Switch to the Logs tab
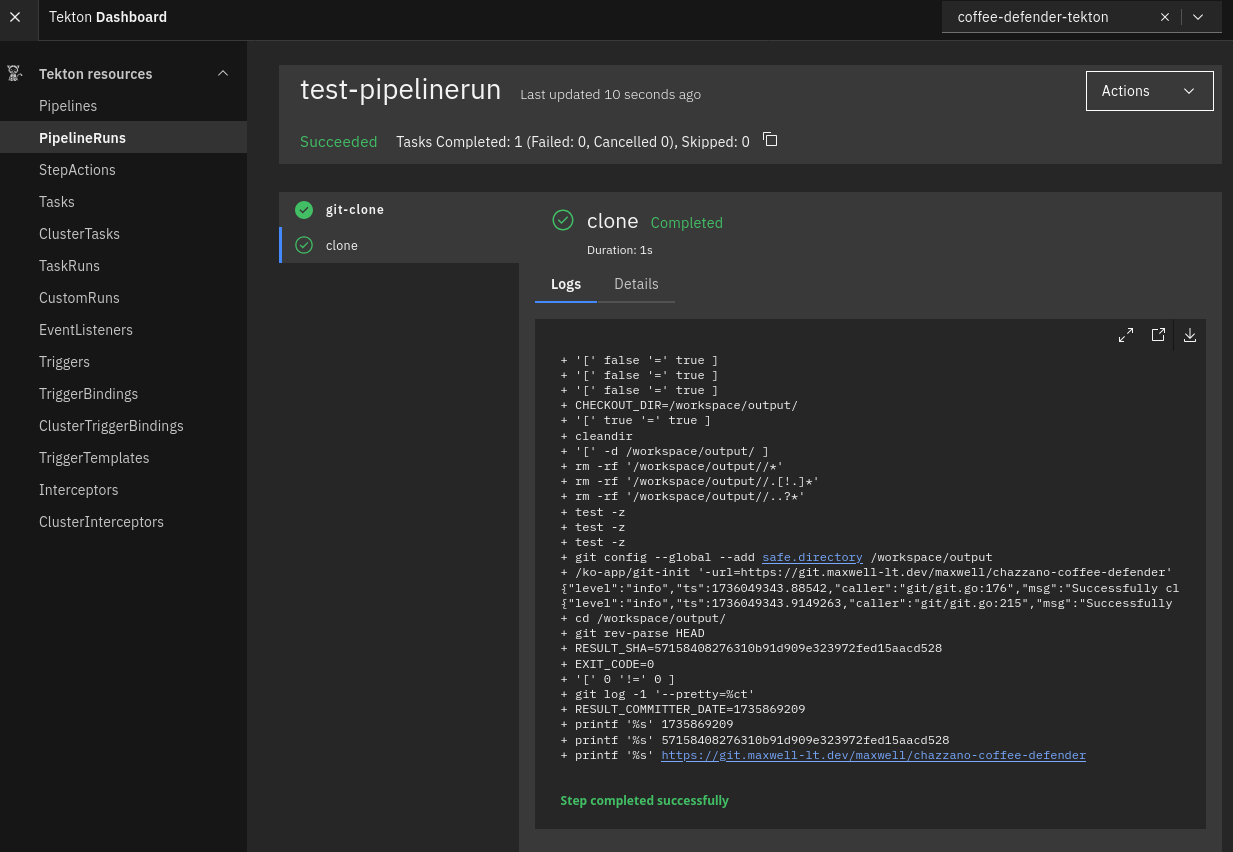 pos(566,284)
